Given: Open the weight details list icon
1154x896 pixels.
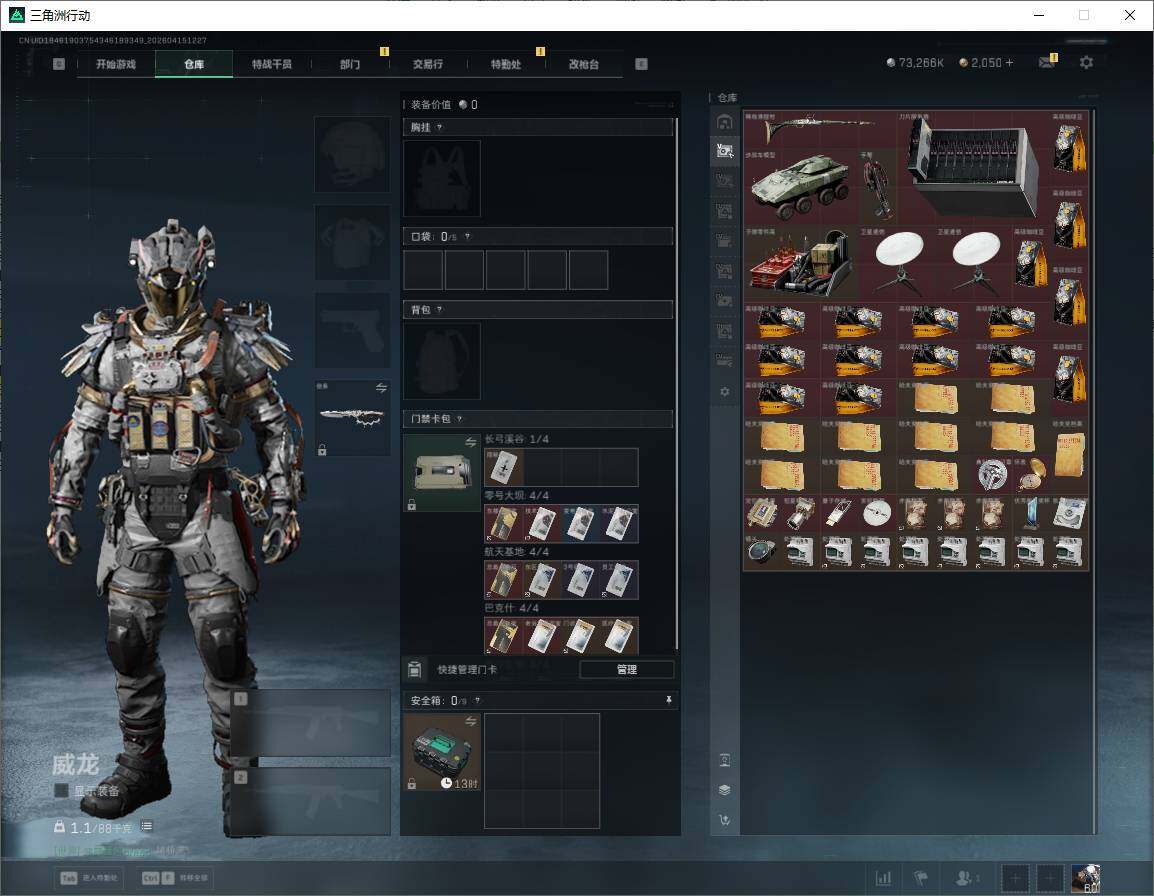Looking at the screenshot, I should pos(146,827).
